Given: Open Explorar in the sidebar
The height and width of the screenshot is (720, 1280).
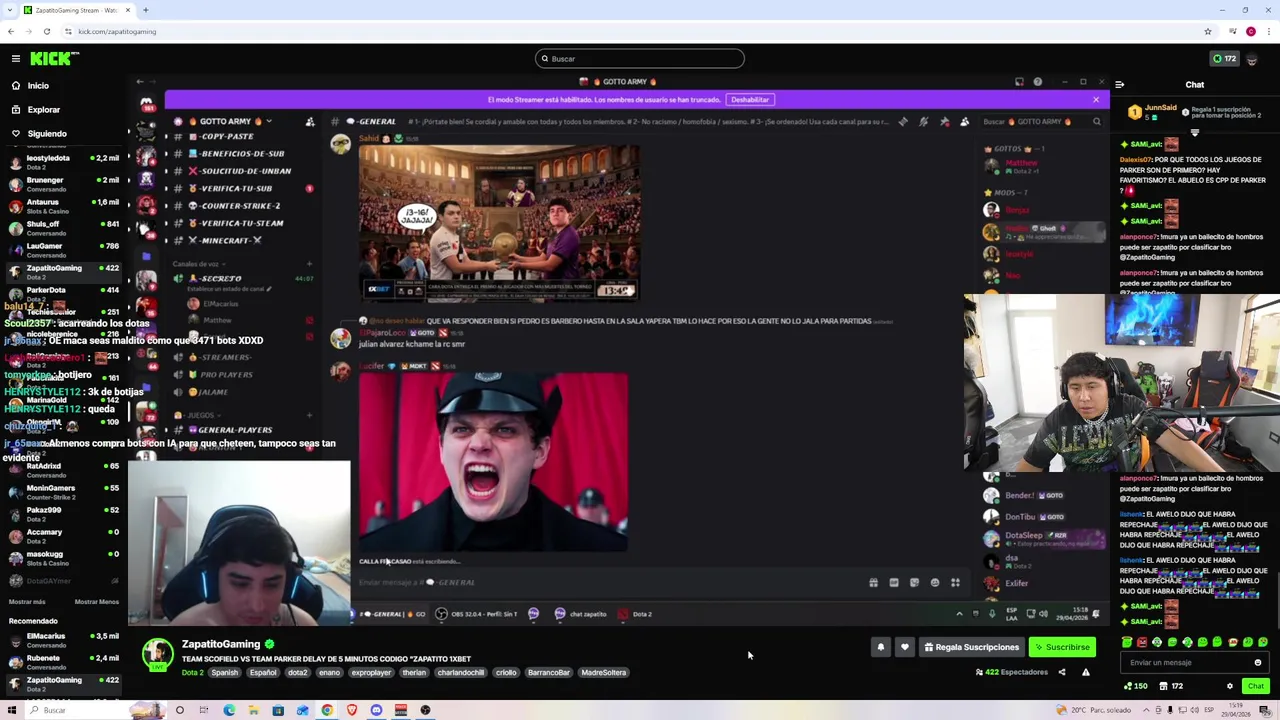Looking at the screenshot, I should coord(43,110).
